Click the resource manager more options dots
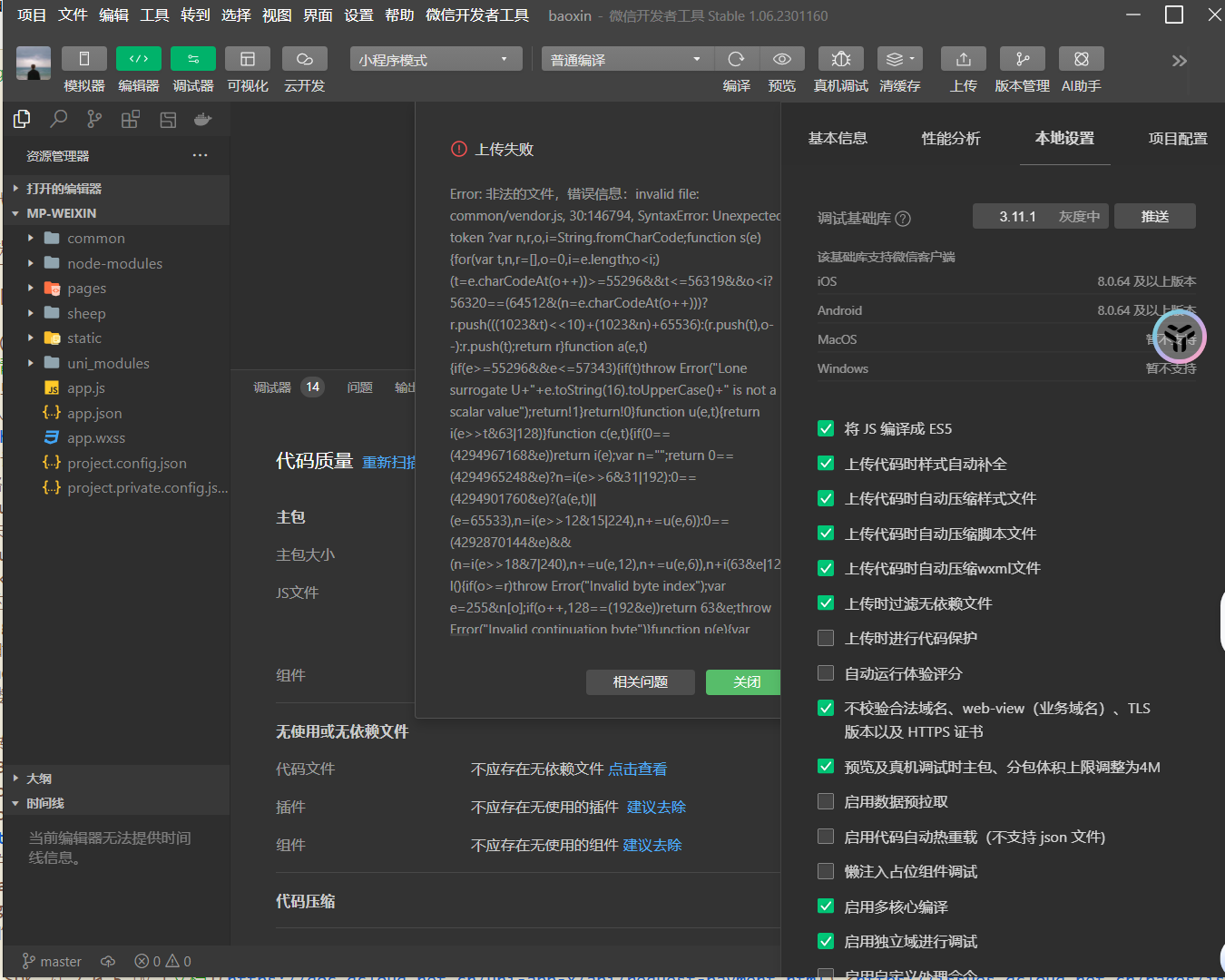Screen dimensions: 1225x980 [201, 155]
